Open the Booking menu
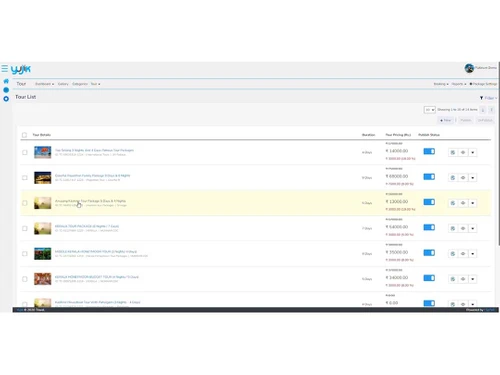 [x=441, y=84]
